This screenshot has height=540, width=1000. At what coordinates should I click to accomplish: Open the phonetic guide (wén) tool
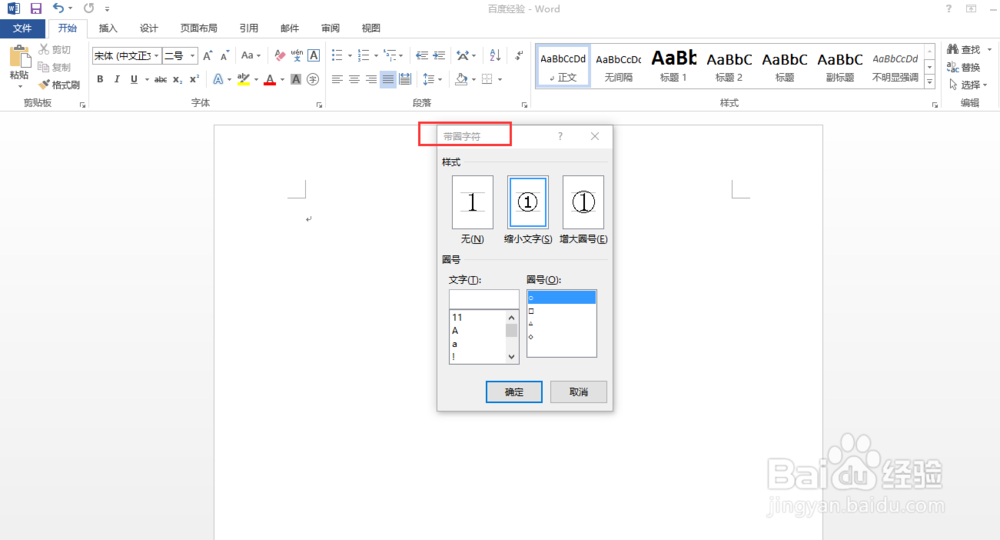pyautogui.click(x=297, y=55)
